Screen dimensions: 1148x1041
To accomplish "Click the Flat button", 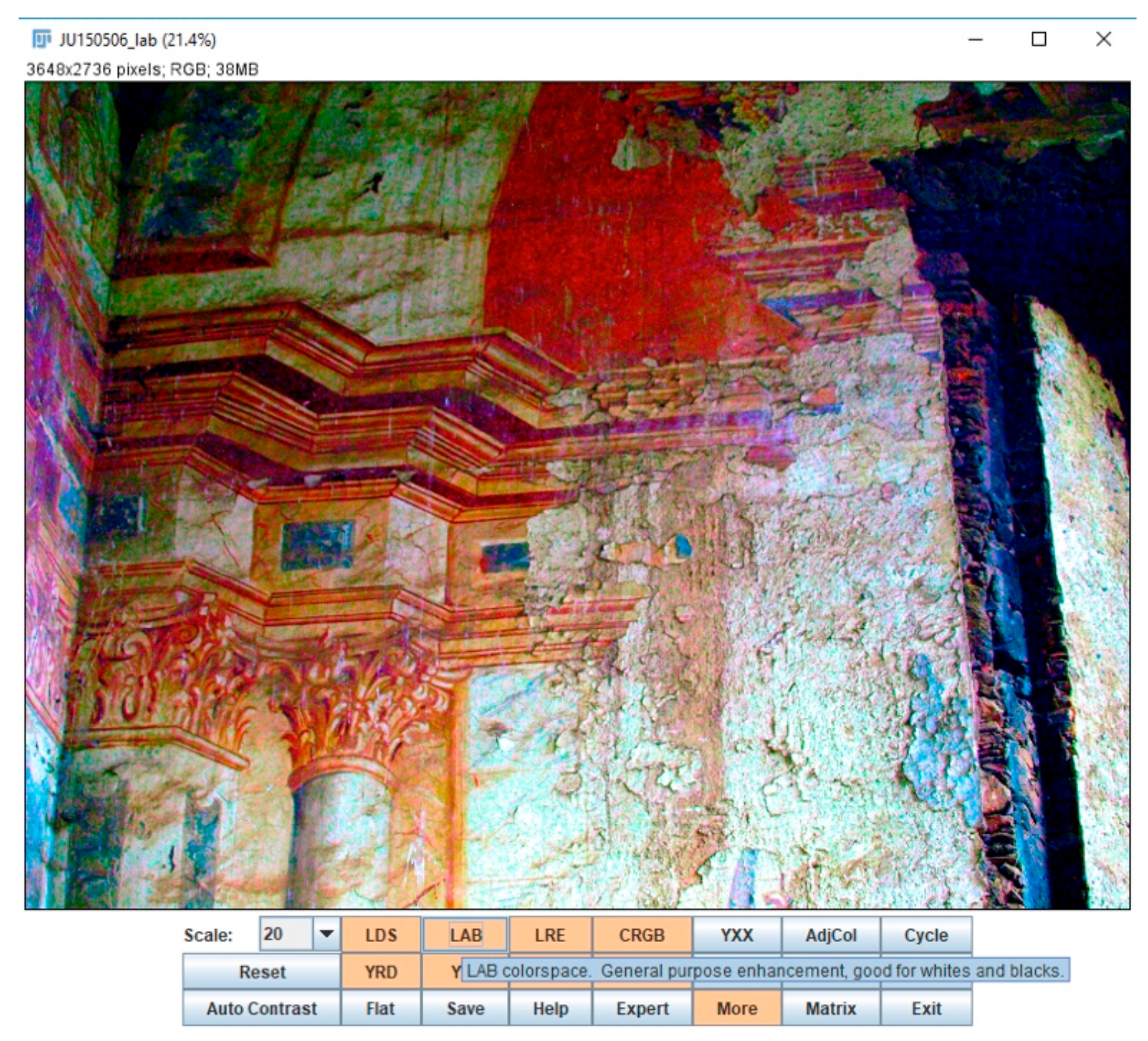I will click(x=380, y=1009).
